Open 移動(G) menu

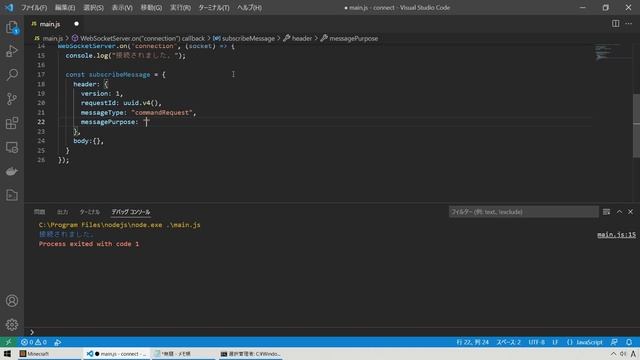[x=151, y=8]
